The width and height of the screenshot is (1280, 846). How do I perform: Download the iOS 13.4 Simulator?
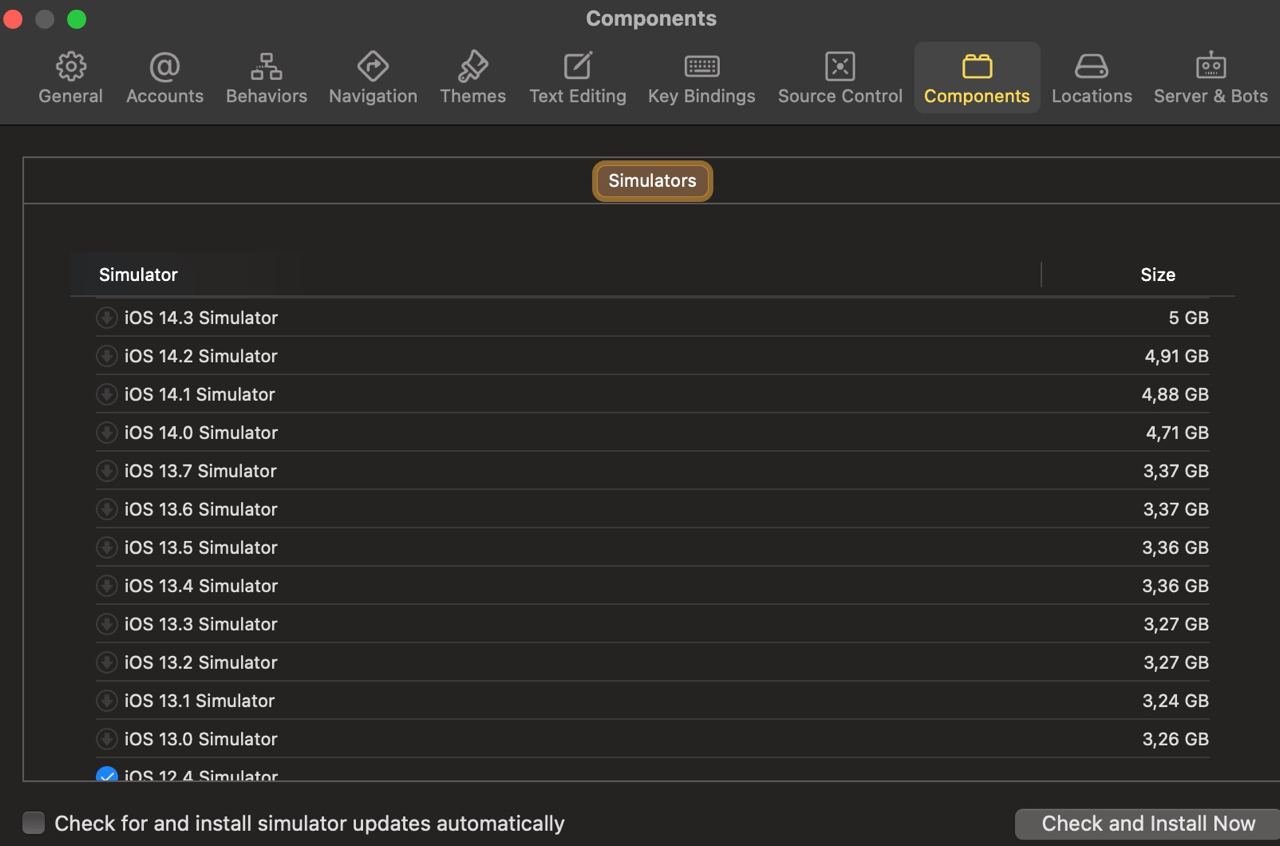tap(106, 586)
